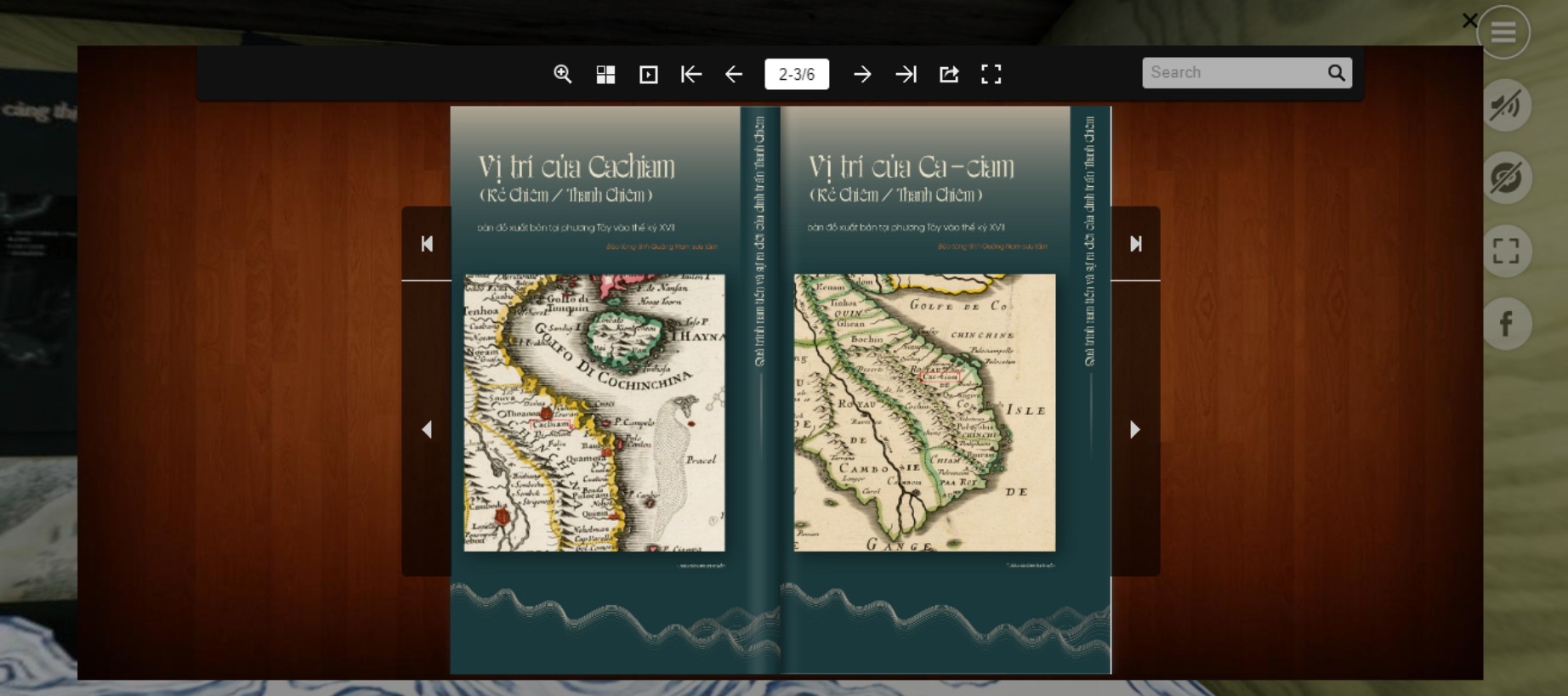The height and width of the screenshot is (696, 1568).
Task: Jump to first page in toolbar
Action: point(691,75)
